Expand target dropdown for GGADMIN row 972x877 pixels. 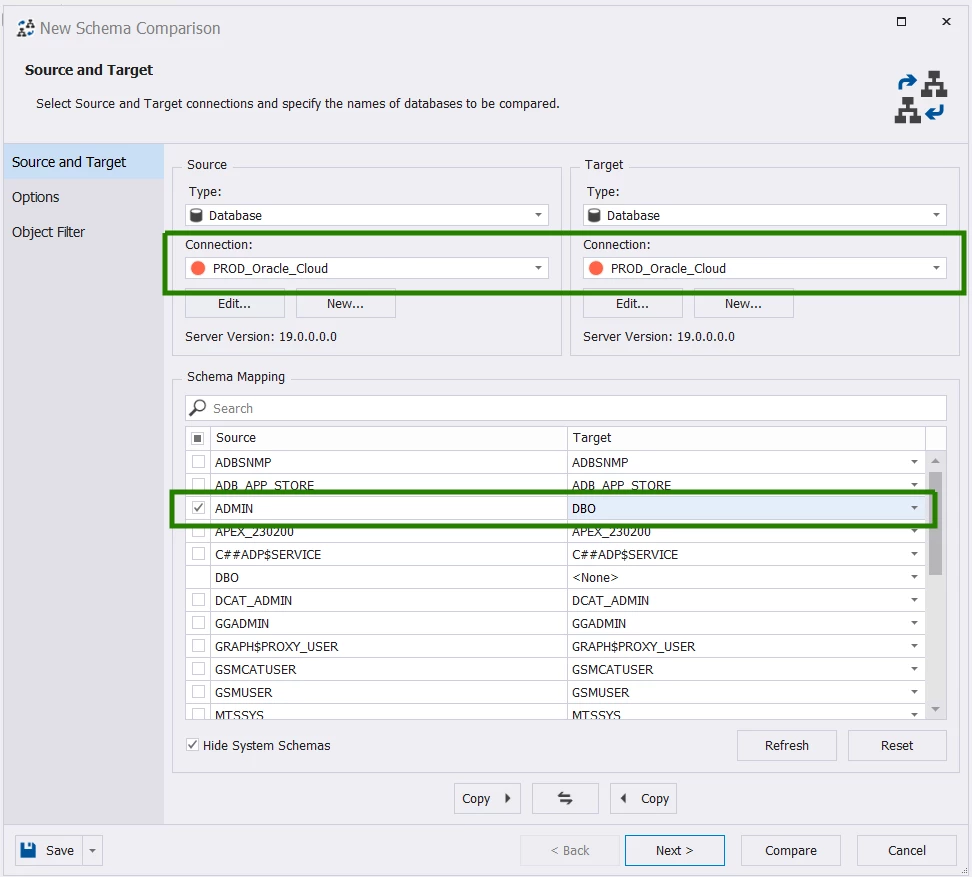[x=914, y=623]
